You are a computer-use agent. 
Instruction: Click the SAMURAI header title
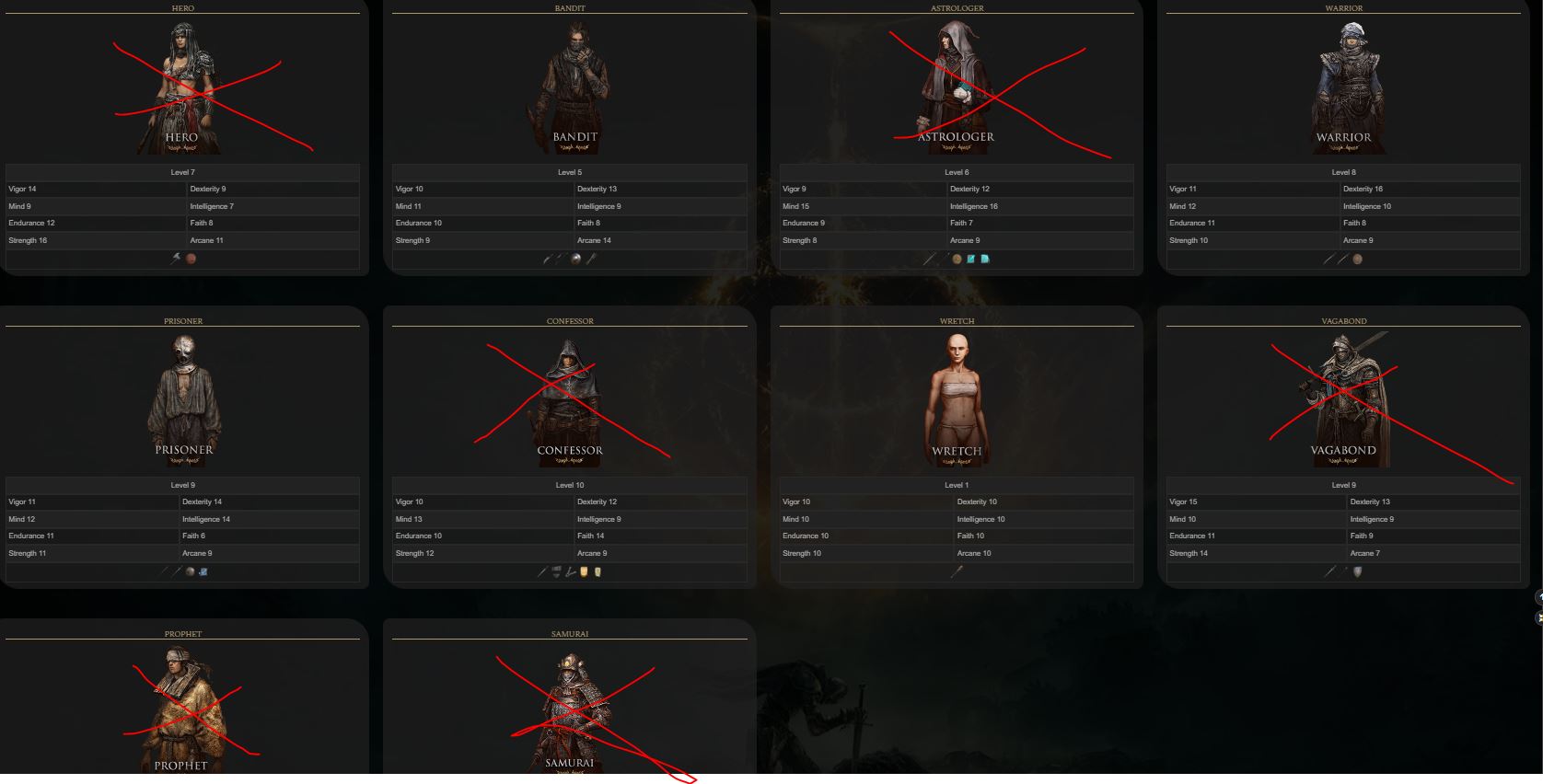pos(570,634)
